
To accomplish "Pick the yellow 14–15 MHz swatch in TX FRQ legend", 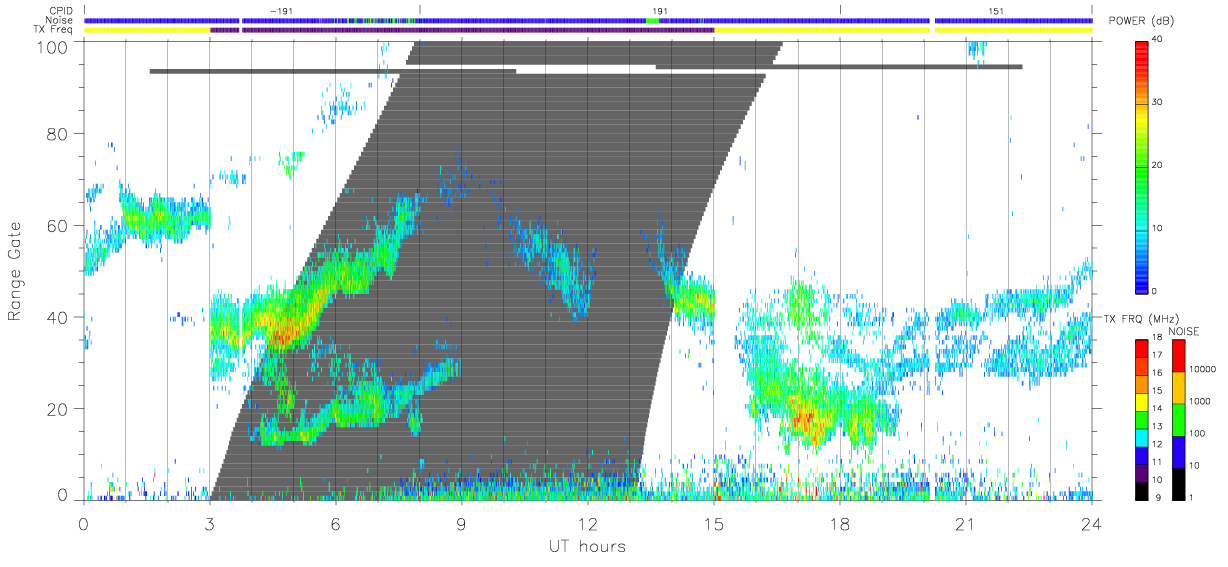I will click(1142, 402).
